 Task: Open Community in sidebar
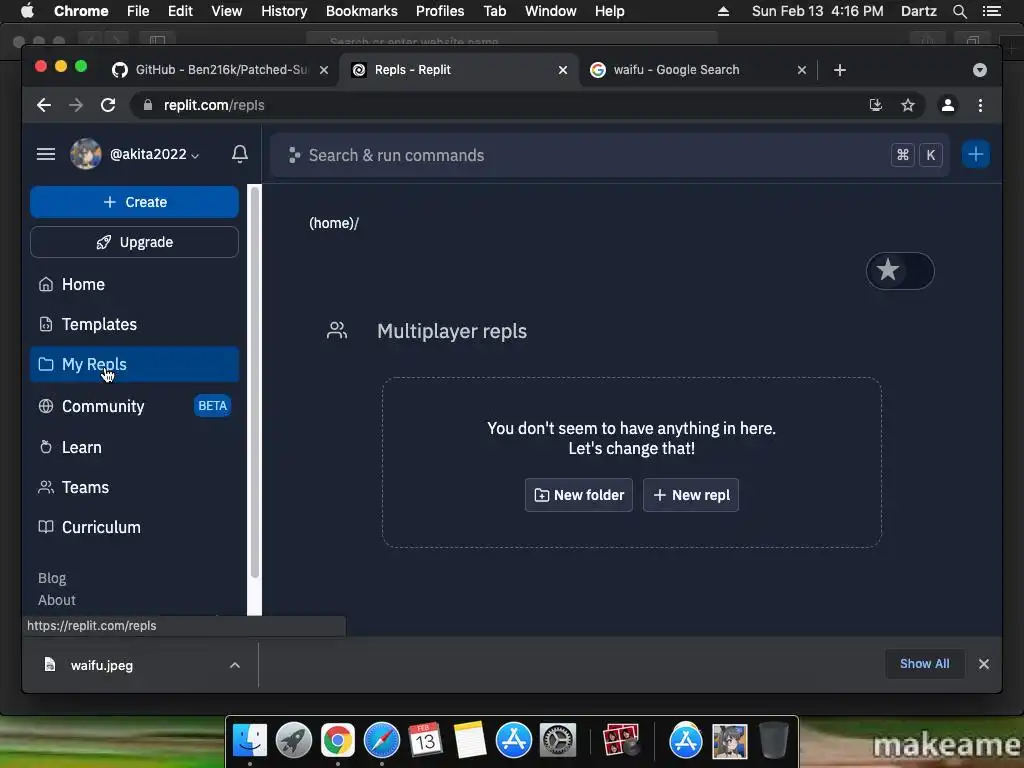(135, 406)
